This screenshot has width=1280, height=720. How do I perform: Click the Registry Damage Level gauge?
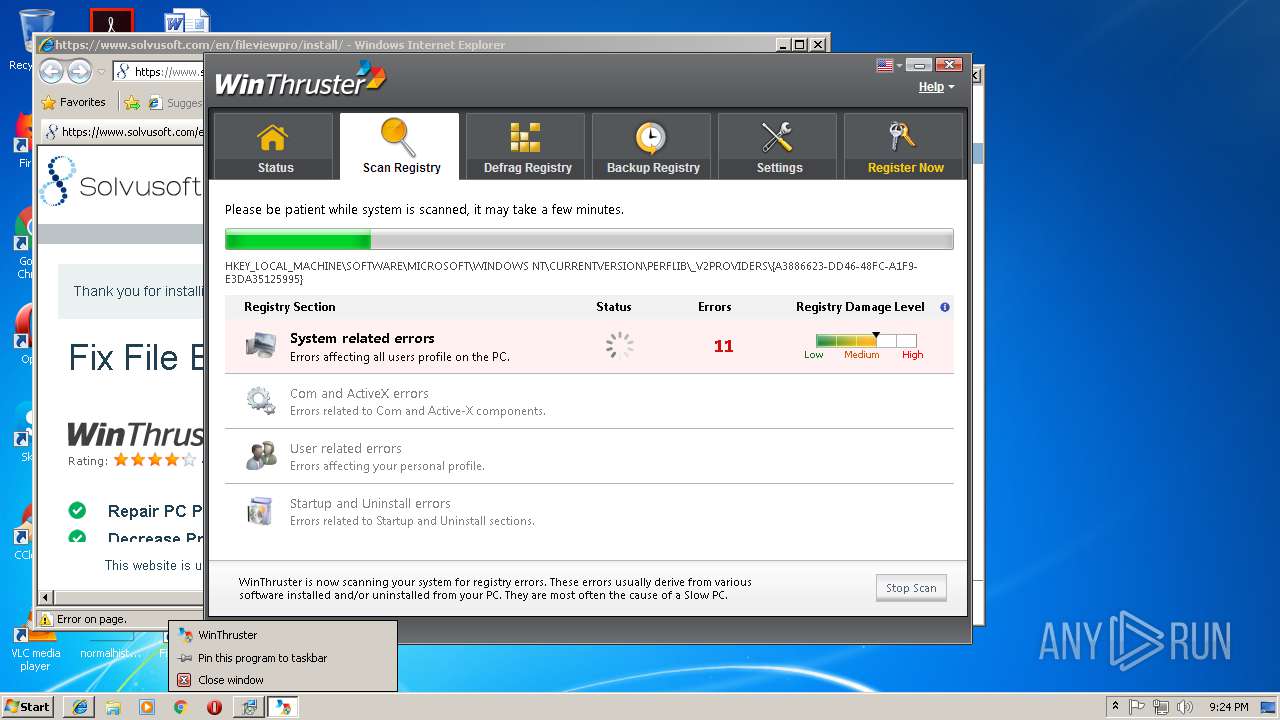click(x=866, y=341)
